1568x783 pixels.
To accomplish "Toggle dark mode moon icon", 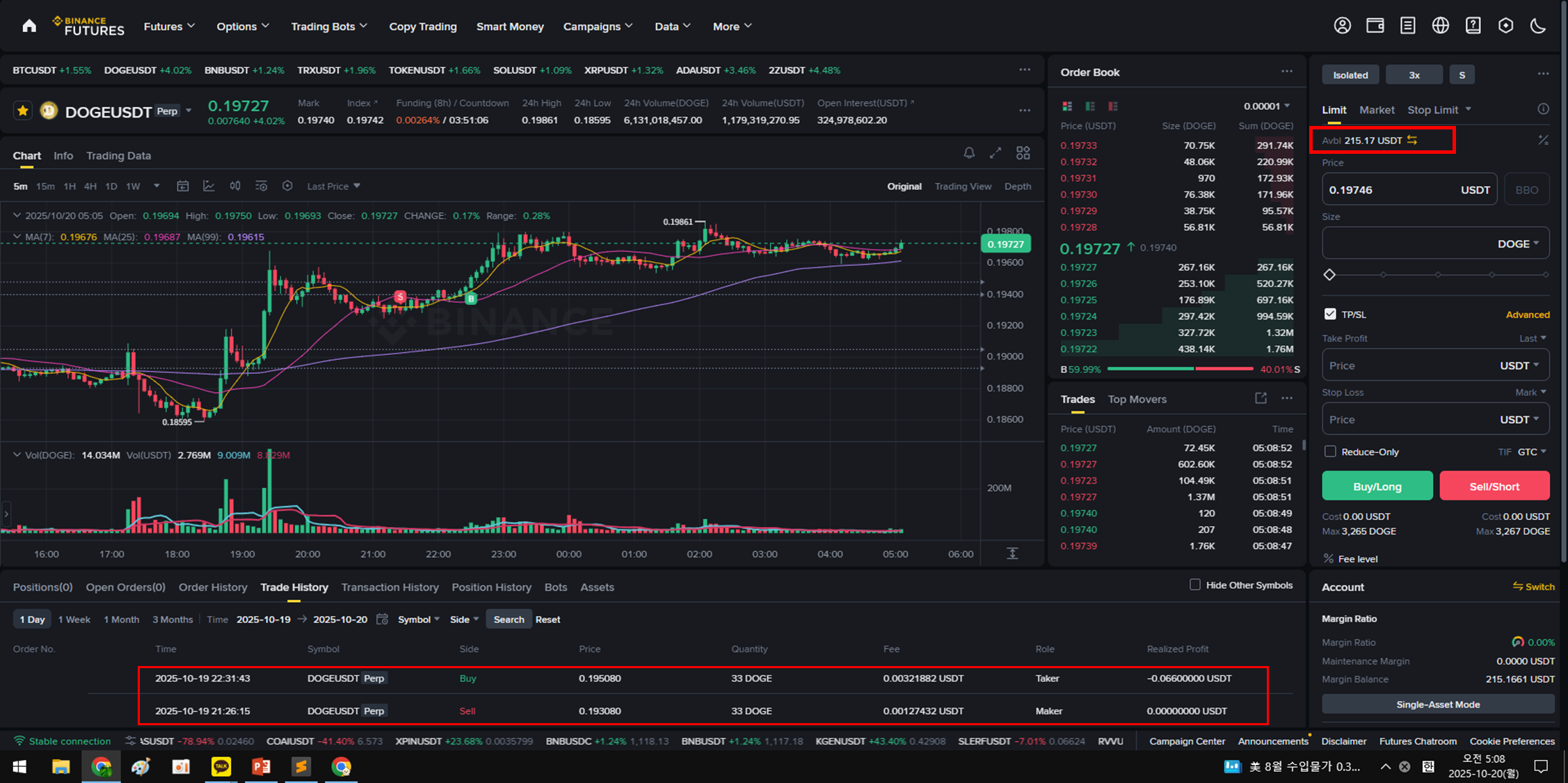I will pyautogui.click(x=1538, y=26).
